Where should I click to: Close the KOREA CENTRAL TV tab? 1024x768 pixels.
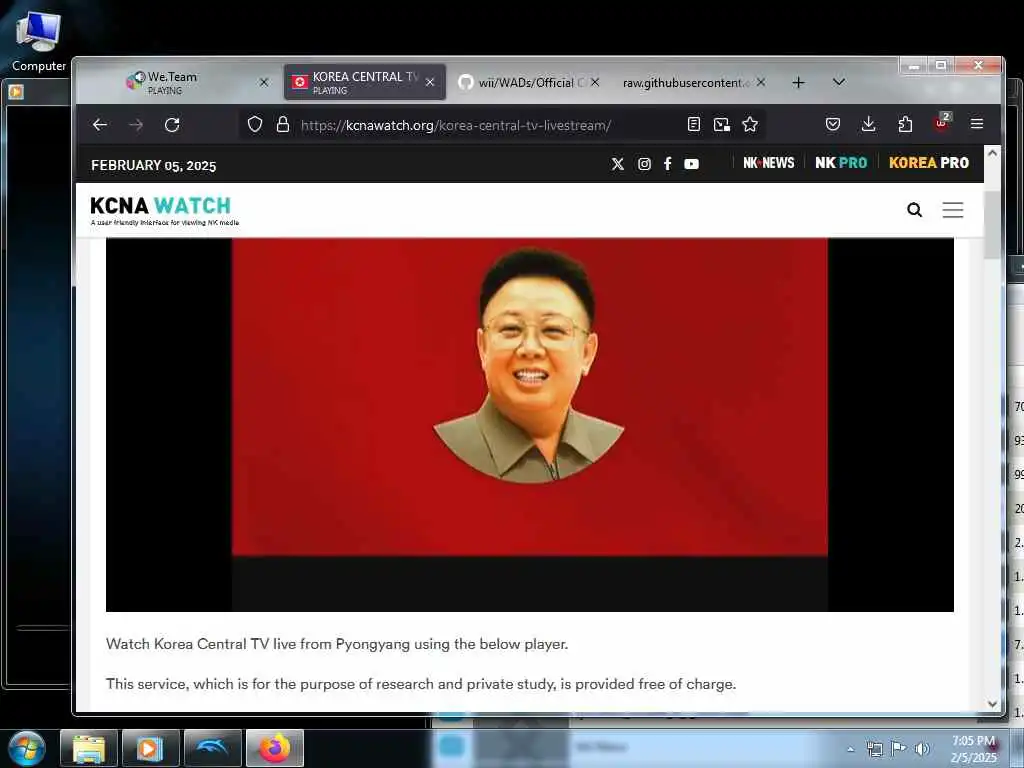(x=430, y=82)
